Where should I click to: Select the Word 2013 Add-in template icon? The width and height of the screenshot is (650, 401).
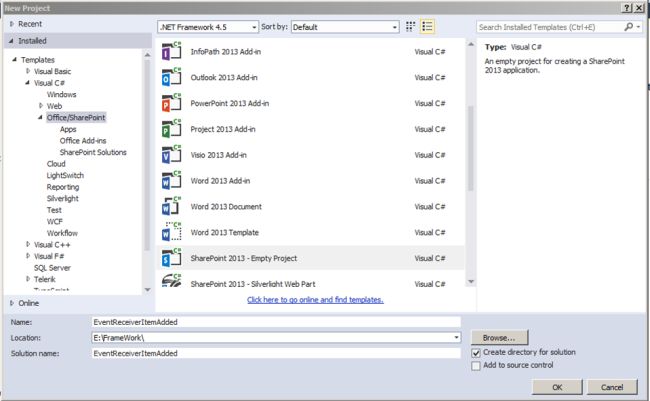tap(171, 181)
